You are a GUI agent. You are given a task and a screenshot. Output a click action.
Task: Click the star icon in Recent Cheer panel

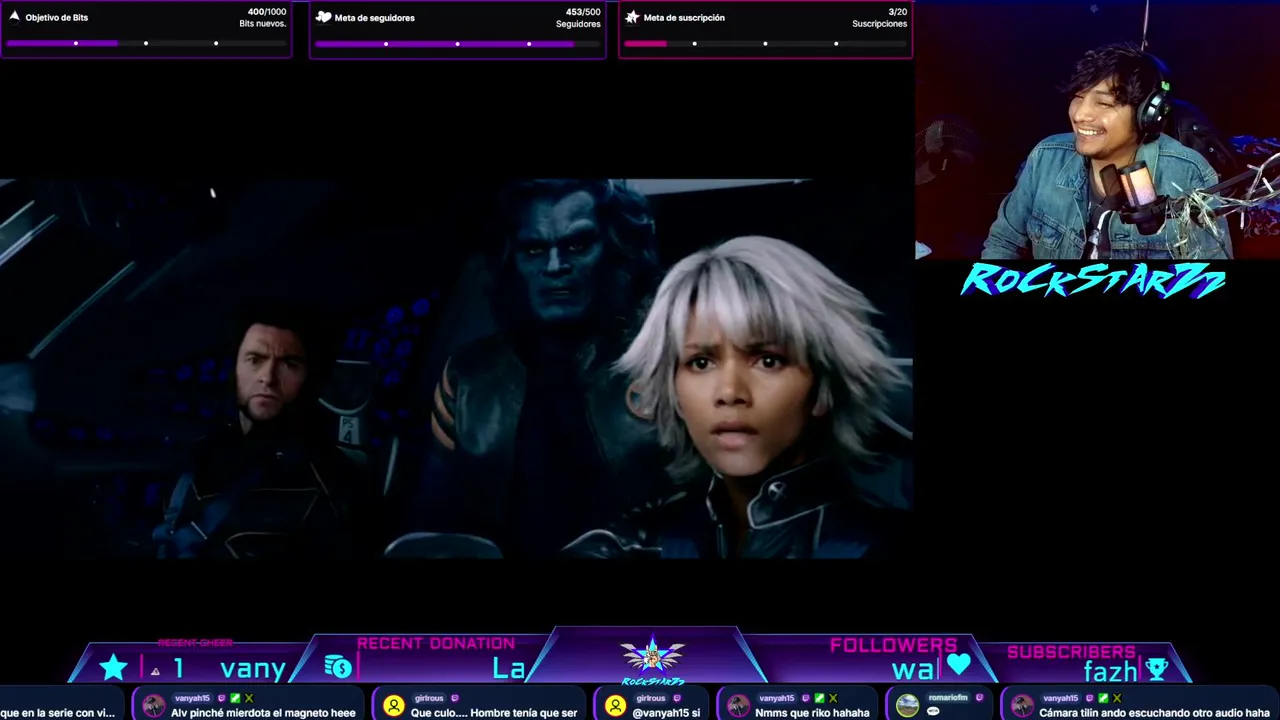pyautogui.click(x=113, y=668)
